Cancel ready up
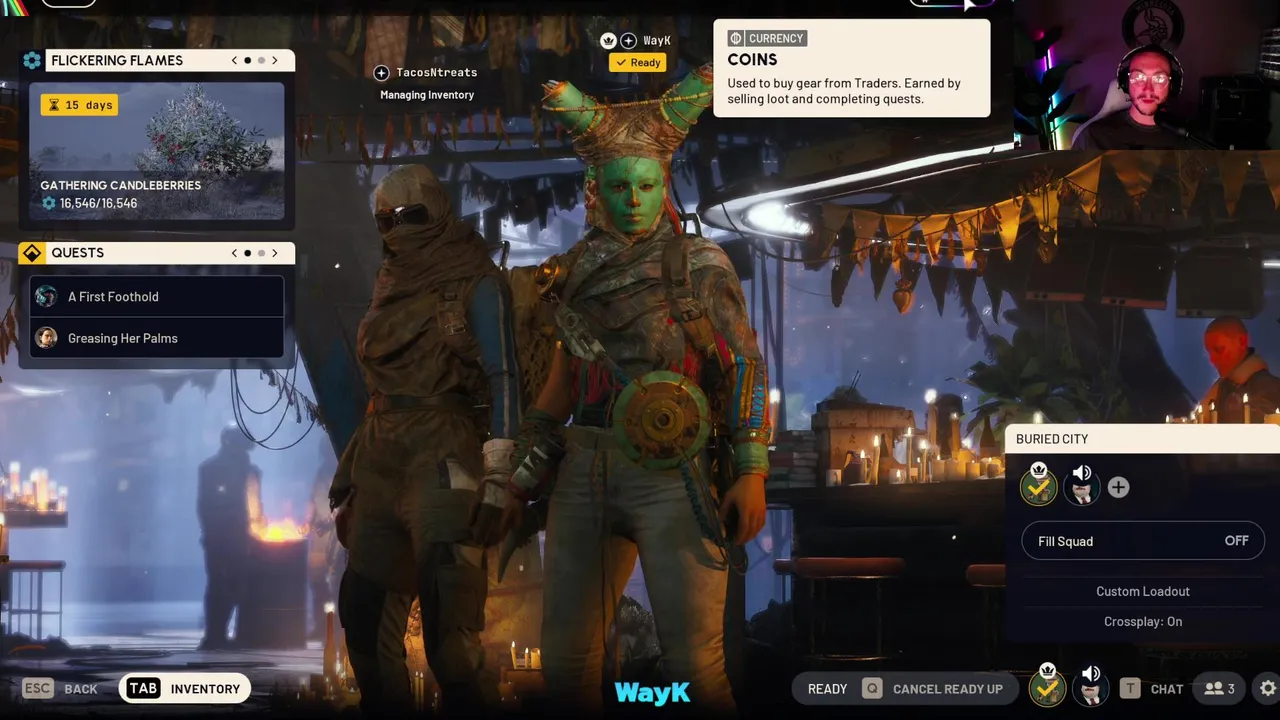 [947, 689]
